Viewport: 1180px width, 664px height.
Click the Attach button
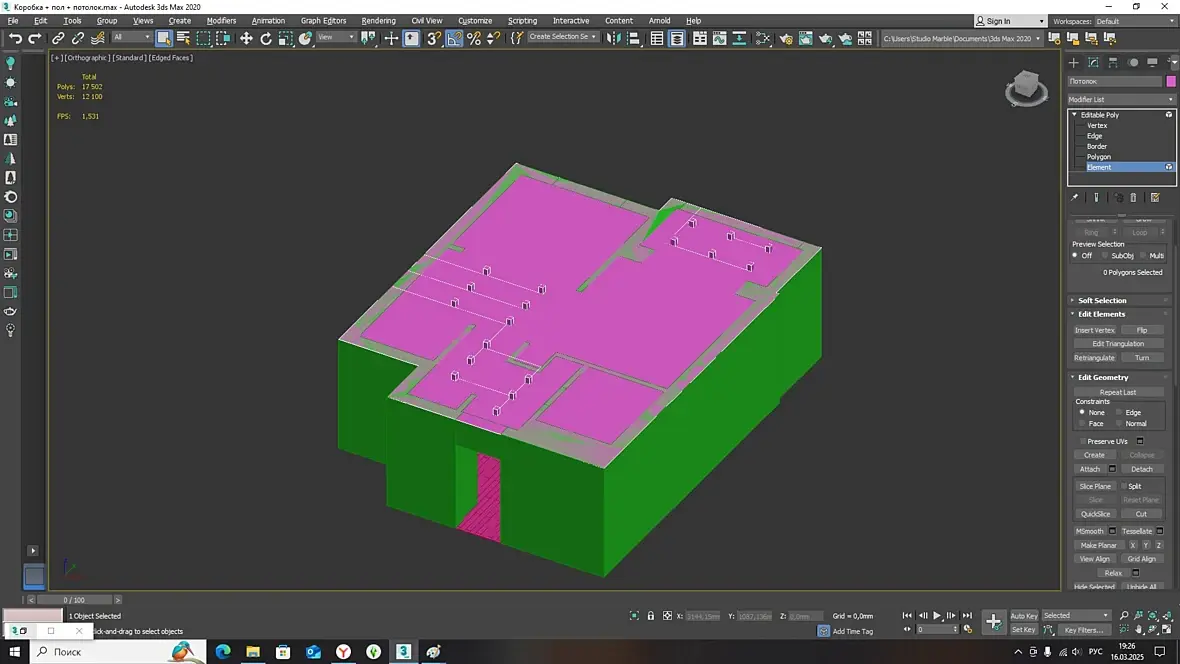click(x=1089, y=469)
